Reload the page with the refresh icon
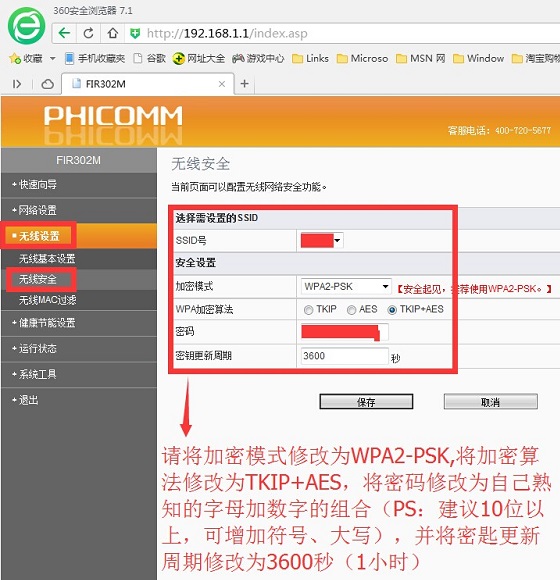 tap(88, 33)
